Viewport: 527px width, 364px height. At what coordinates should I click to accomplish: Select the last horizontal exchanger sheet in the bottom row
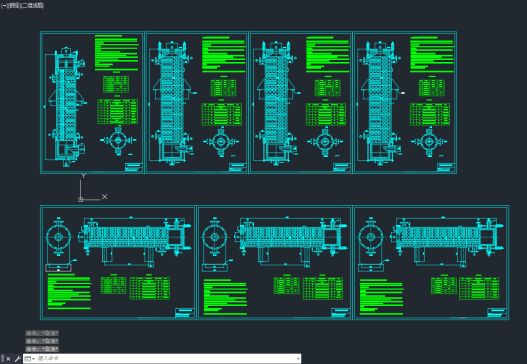431,262
